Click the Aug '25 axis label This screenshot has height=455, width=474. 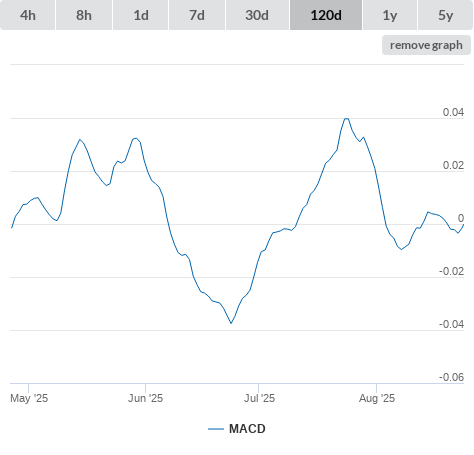377,398
